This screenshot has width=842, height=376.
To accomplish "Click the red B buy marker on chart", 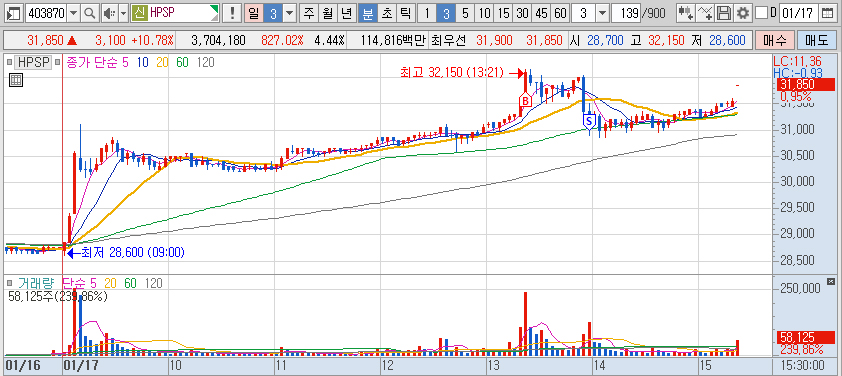I will coord(525,101).
